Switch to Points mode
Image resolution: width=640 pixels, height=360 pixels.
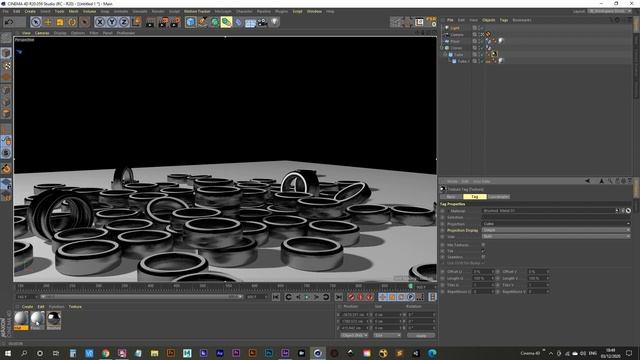(x=6, y=90)
